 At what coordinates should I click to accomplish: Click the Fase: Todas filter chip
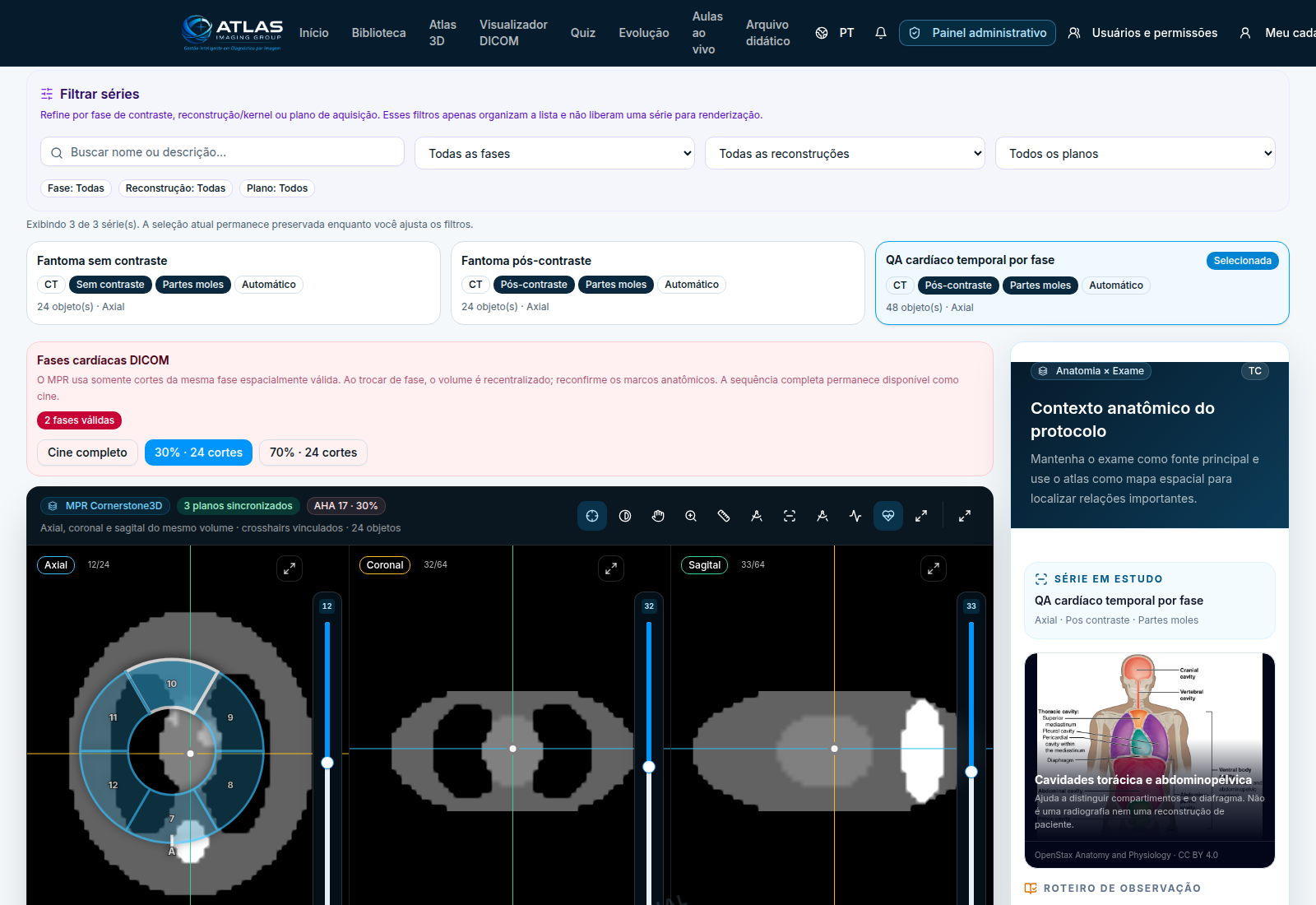coord(76,188)
